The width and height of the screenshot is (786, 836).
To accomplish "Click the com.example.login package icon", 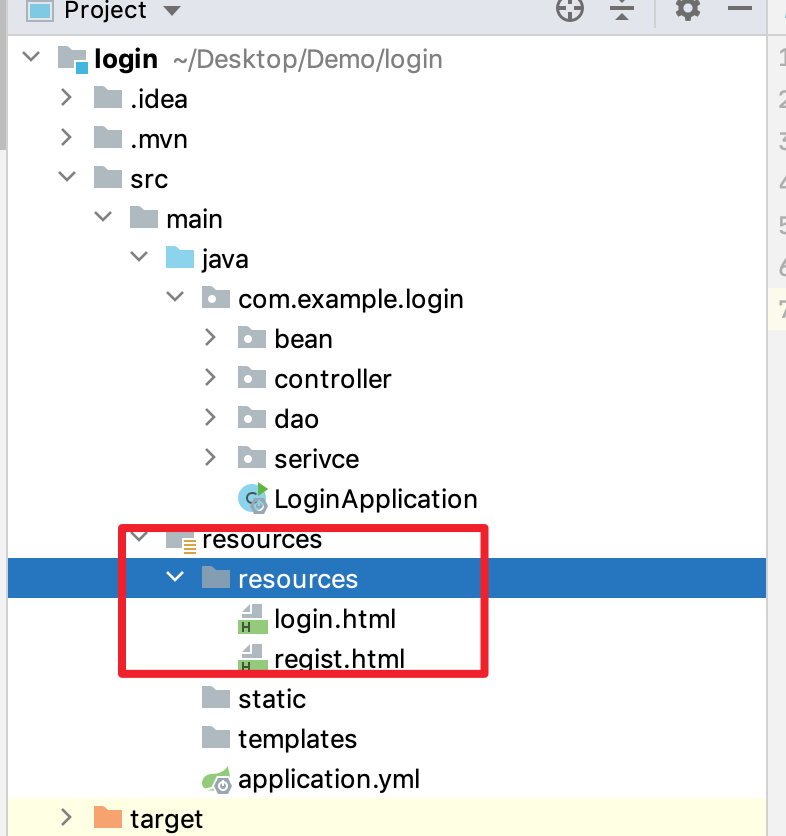I will (x=216, y=298).
